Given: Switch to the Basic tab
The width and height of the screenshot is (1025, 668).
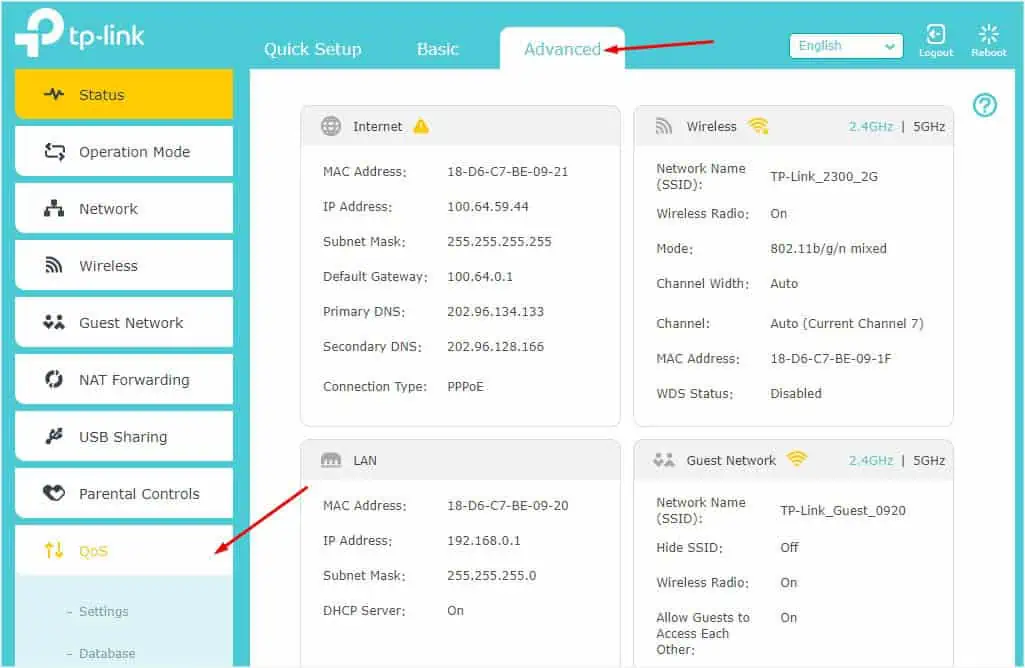Looking at the screenshot, I should point(437,49).
